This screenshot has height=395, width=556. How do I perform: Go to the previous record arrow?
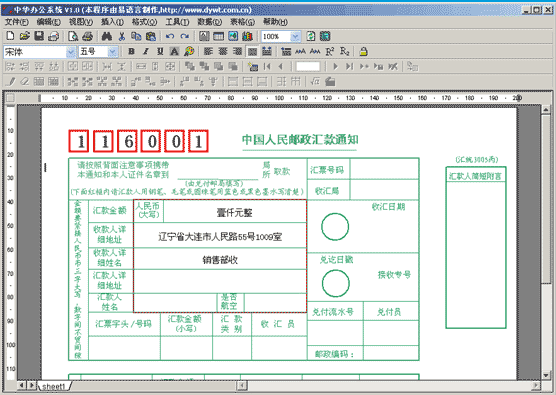[x=280, y=66]
